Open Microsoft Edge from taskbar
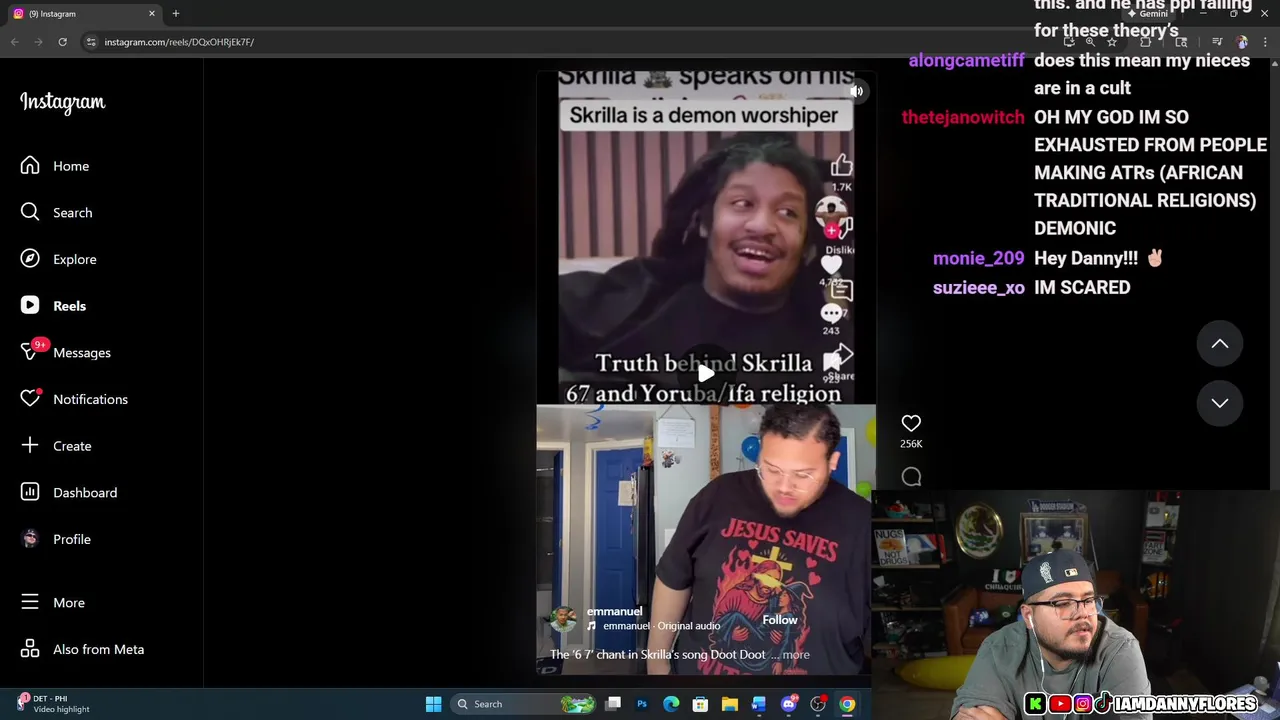1280x720 pixels. click(x=671, y=704)
